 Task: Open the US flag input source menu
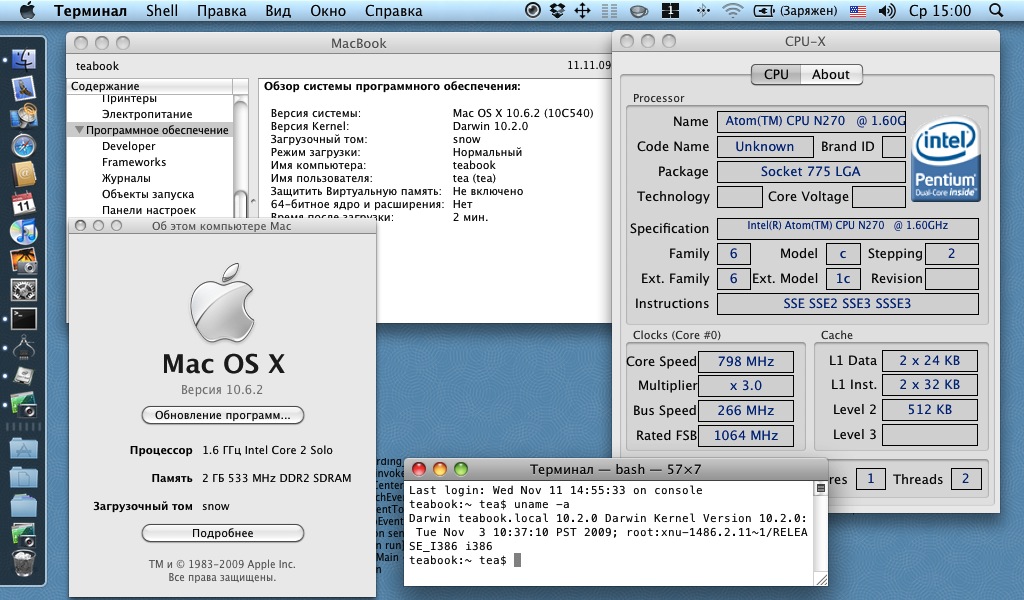click(858, 11)
